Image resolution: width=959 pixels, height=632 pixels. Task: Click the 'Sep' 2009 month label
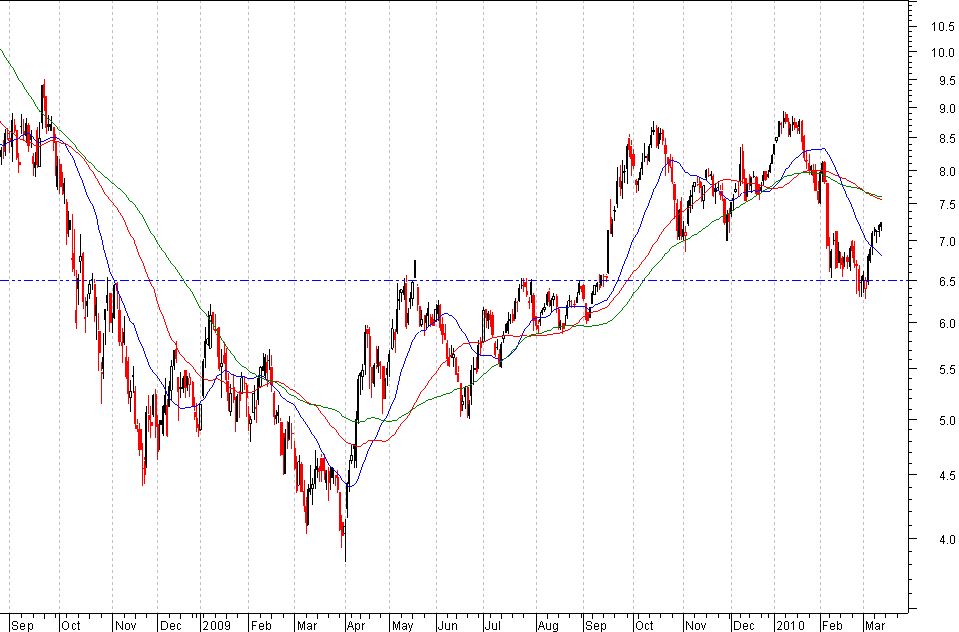pos(596,625)
